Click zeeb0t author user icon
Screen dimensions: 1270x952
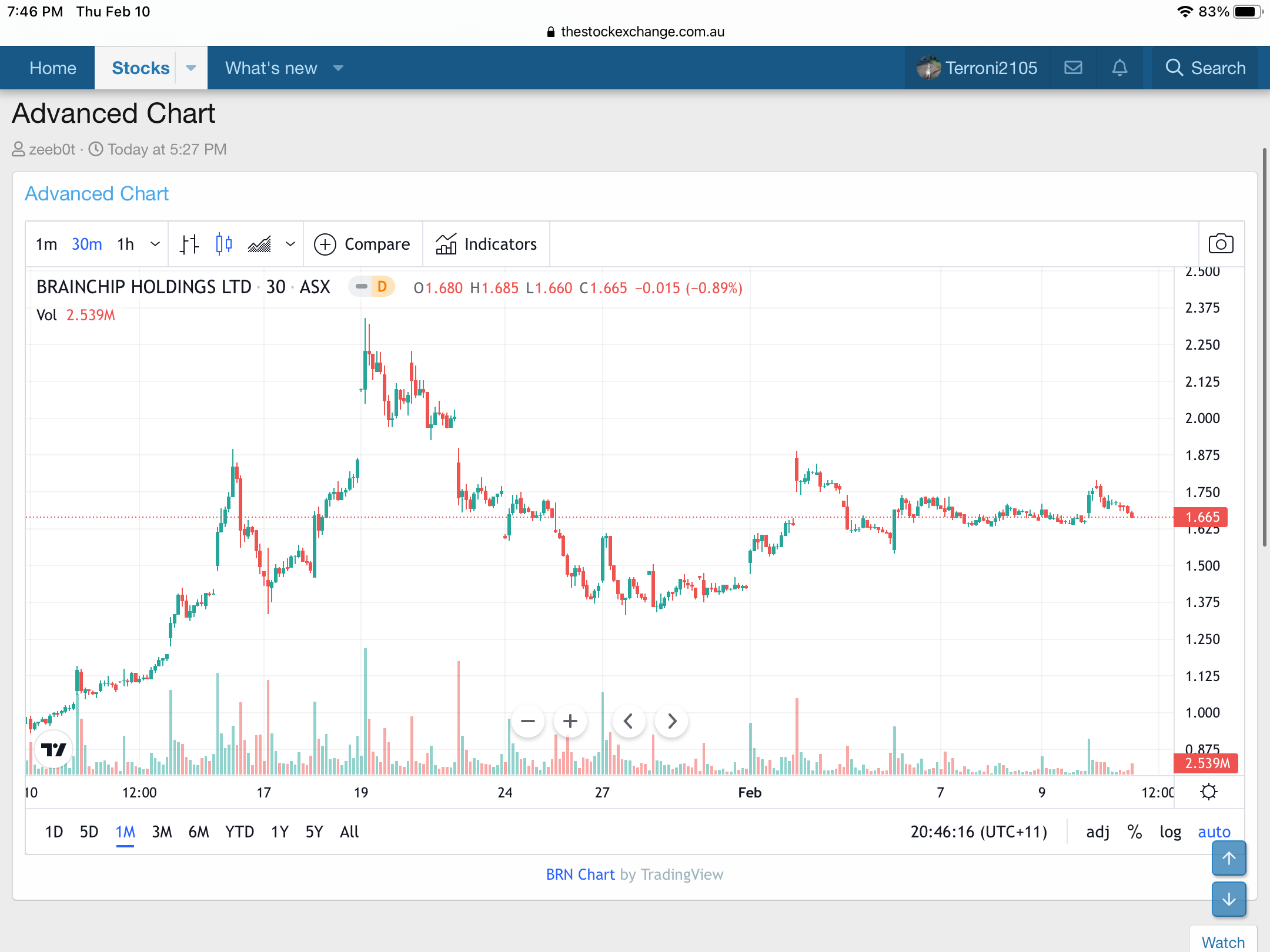tap(18, 149)
